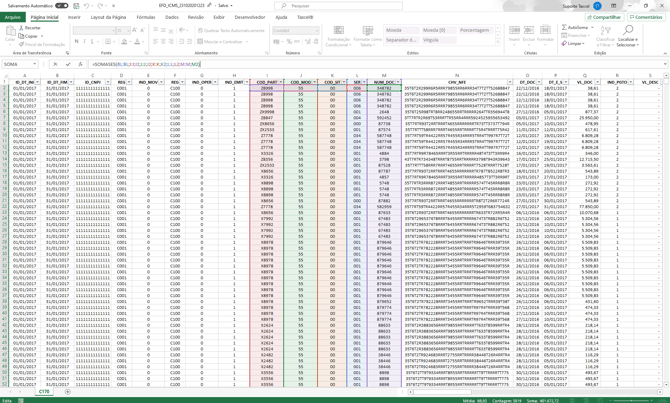Click the Undo arrow icon

pyautogui.click(x=86, y=5)
